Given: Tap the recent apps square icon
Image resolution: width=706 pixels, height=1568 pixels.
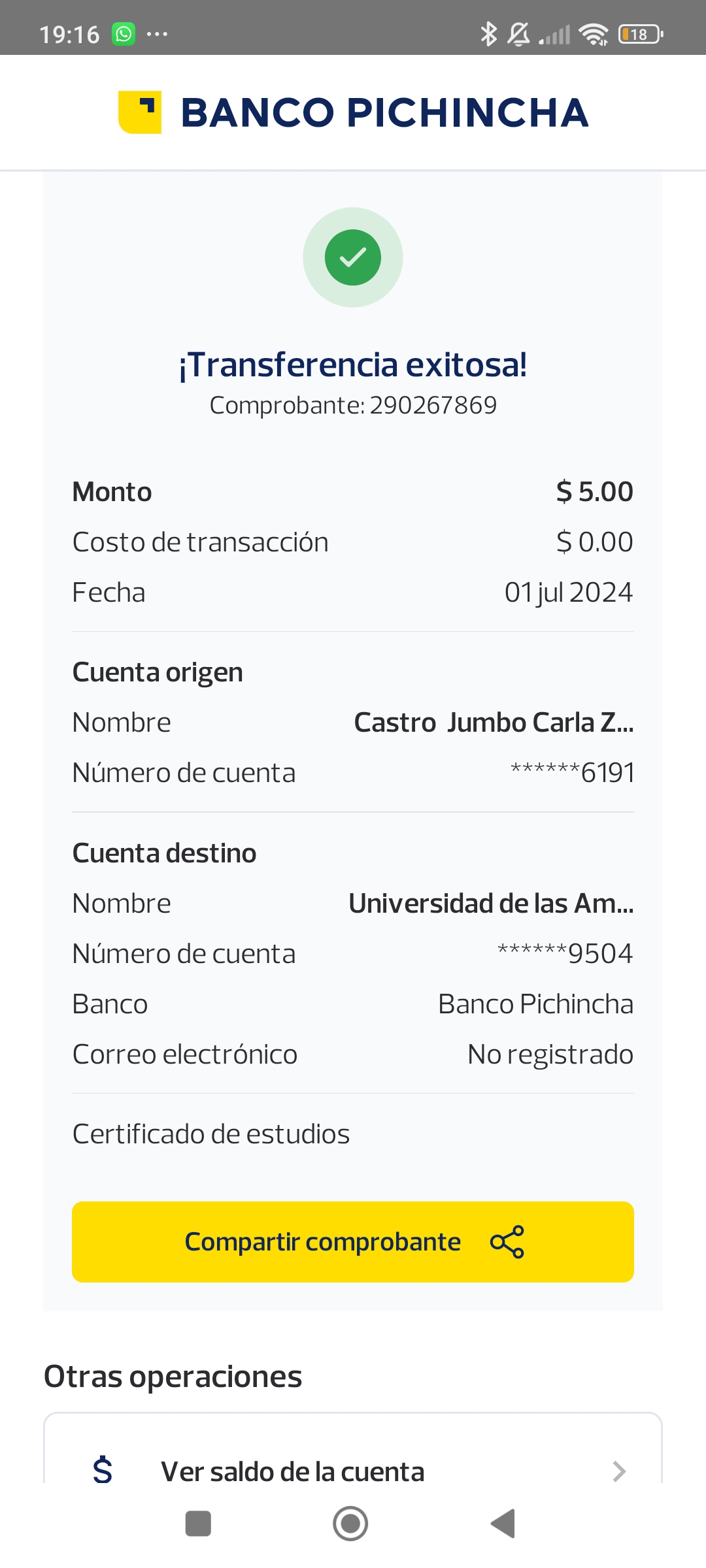Looking at the screenshot, I should coord(198,1524).
